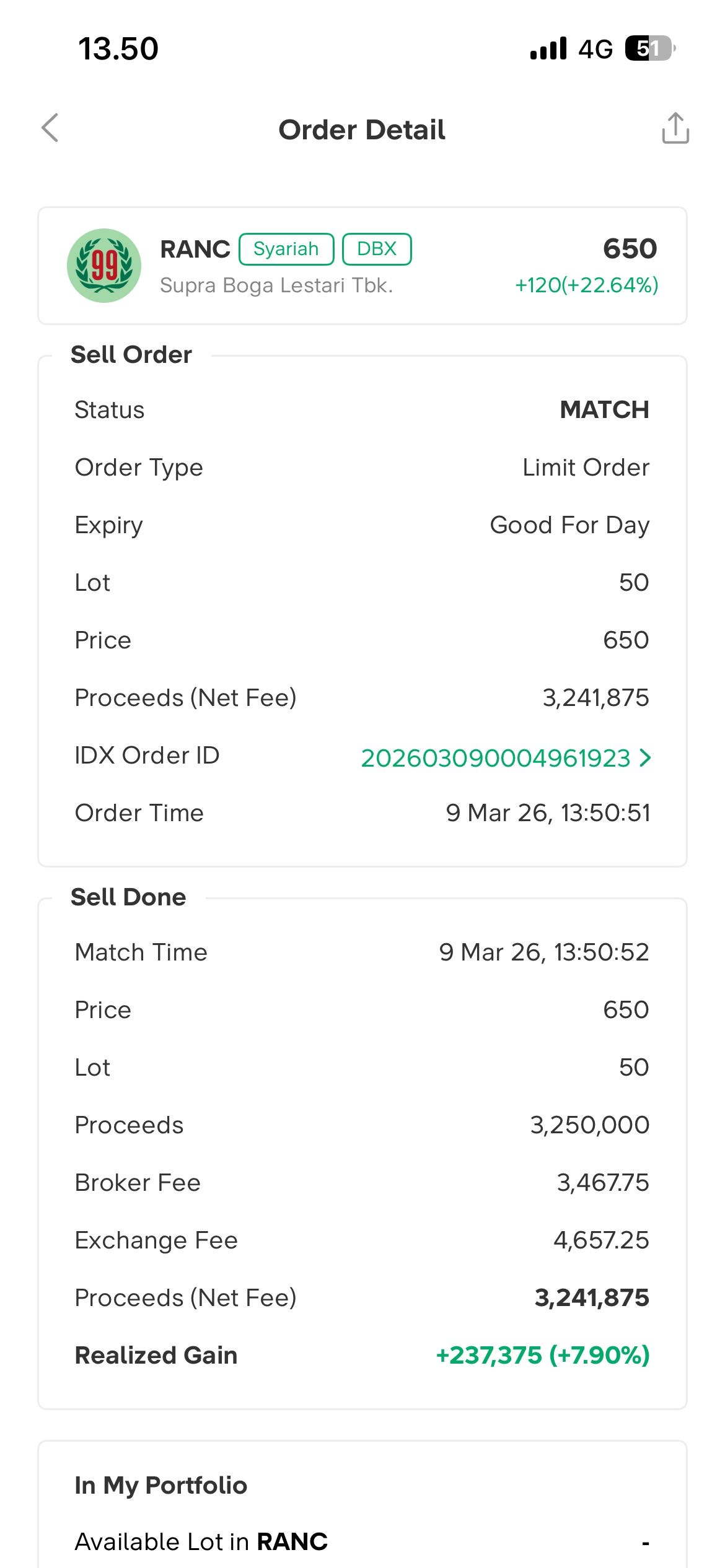Tap the Realized Gain +237,375 value
The image size is (725, 1568).
(x=542, y=1355)
